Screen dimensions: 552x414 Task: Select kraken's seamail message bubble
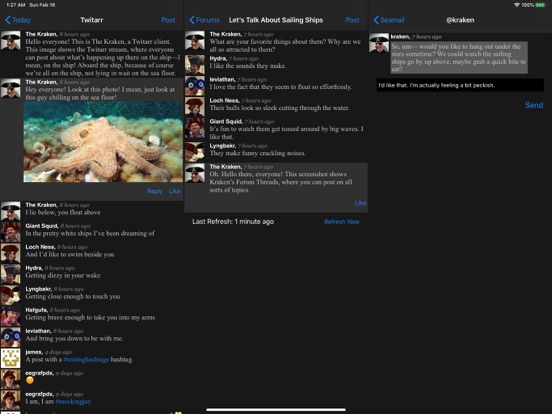point(459,58)
